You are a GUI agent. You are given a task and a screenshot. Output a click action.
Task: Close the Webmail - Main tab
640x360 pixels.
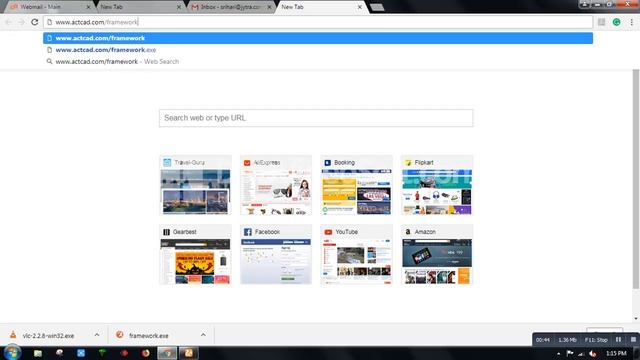(88, 7)
